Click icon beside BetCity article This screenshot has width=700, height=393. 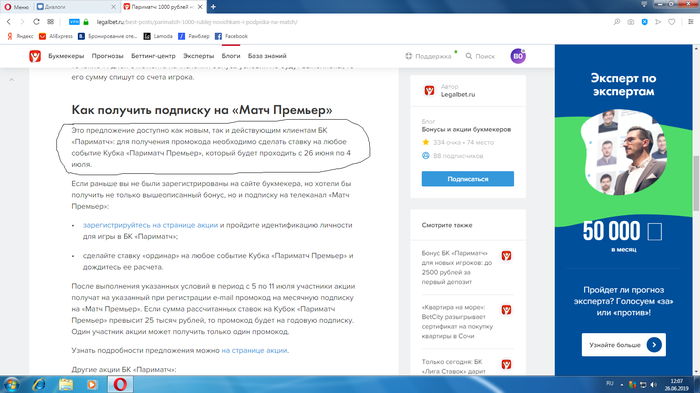(x=506, y=310)
